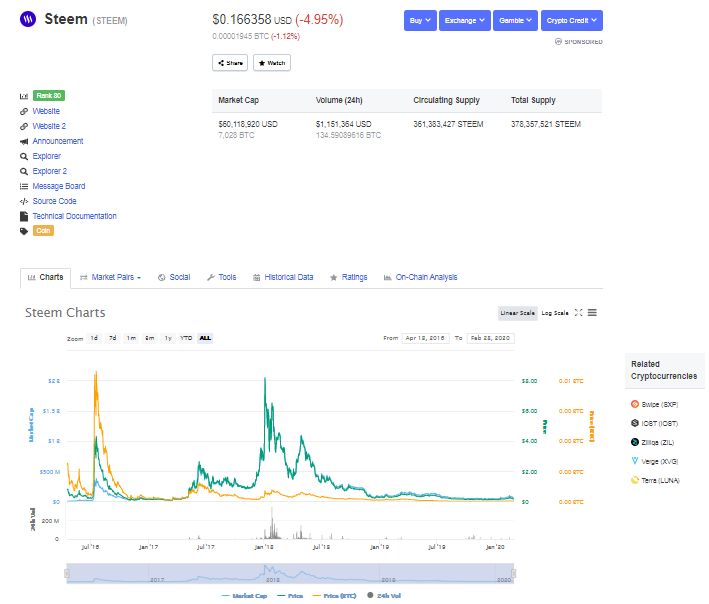The width and height of the screenshot is (709, 604).
Task: Switch chart to Log Scale
Action: pyautogui.click(x=555, y=313)
